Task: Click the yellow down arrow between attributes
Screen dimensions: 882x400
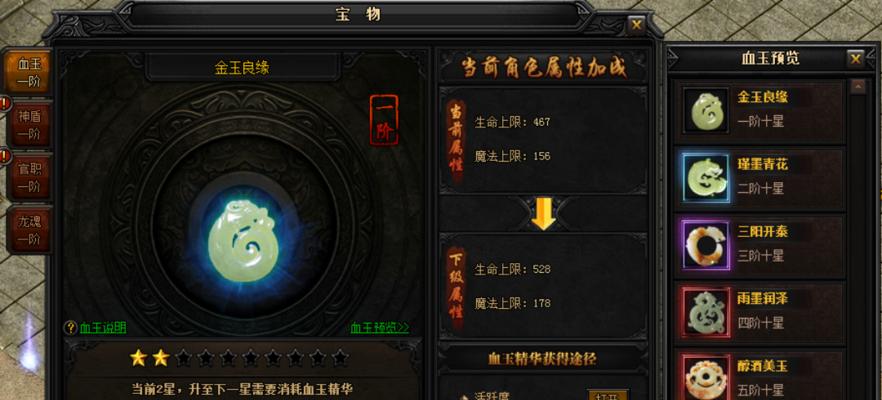Action: pos(543,214)
